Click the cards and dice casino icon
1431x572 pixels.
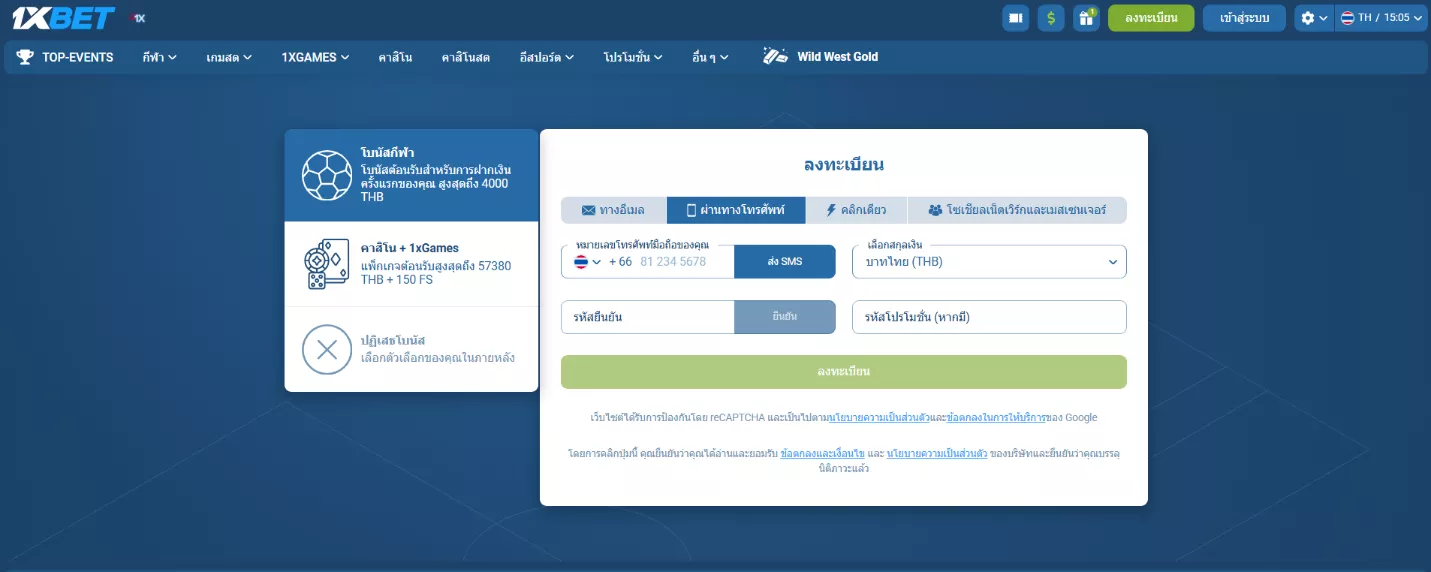327,264
